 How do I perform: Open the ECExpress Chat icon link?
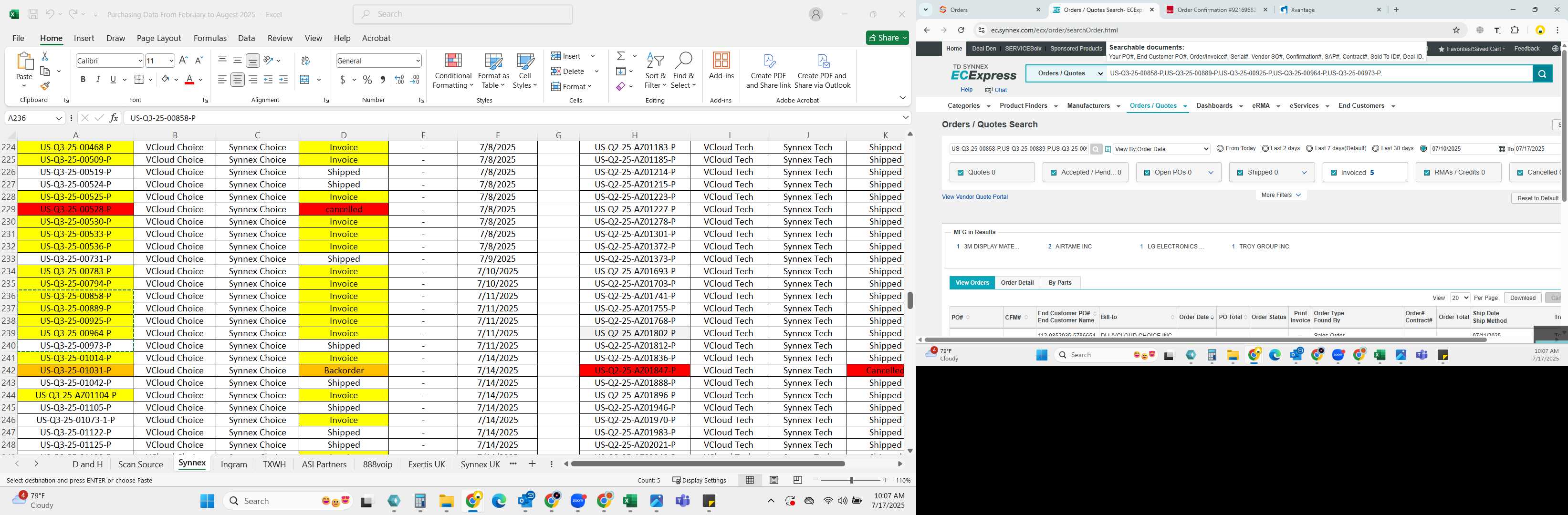996,90
